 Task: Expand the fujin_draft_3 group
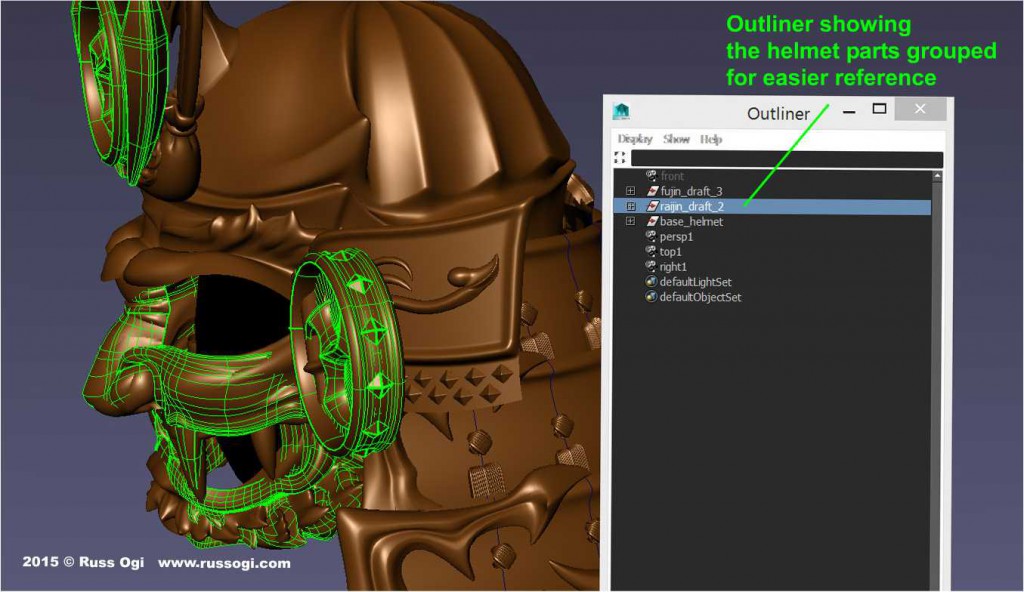[629, 191]
